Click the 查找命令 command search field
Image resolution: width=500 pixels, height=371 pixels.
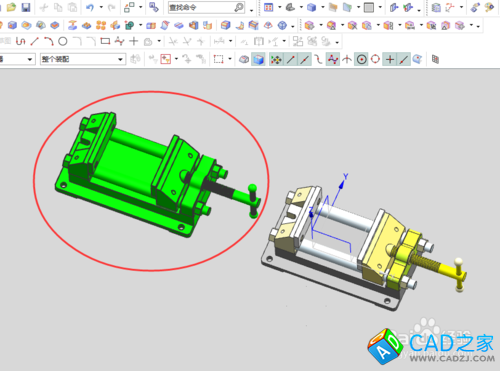tap(201, 7)
